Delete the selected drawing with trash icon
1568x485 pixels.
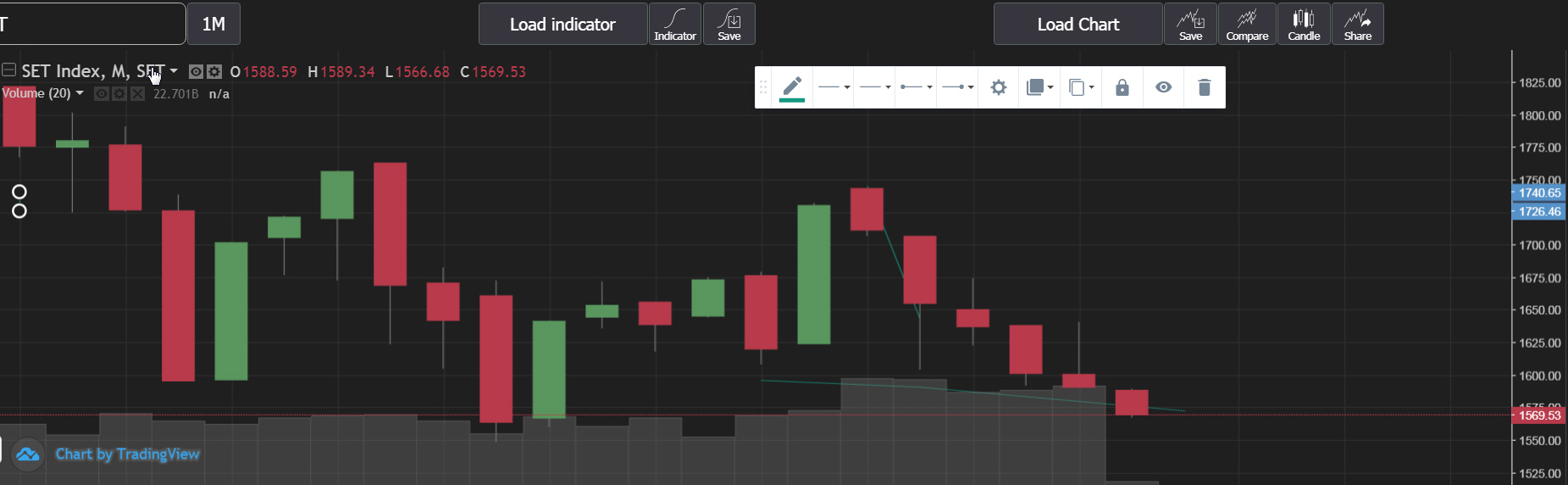[x=1204, y=87]
